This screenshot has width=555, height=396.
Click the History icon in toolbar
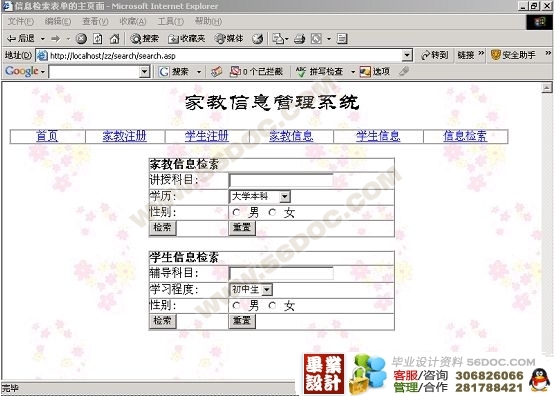pyautogui.click(x=258, y=39)
